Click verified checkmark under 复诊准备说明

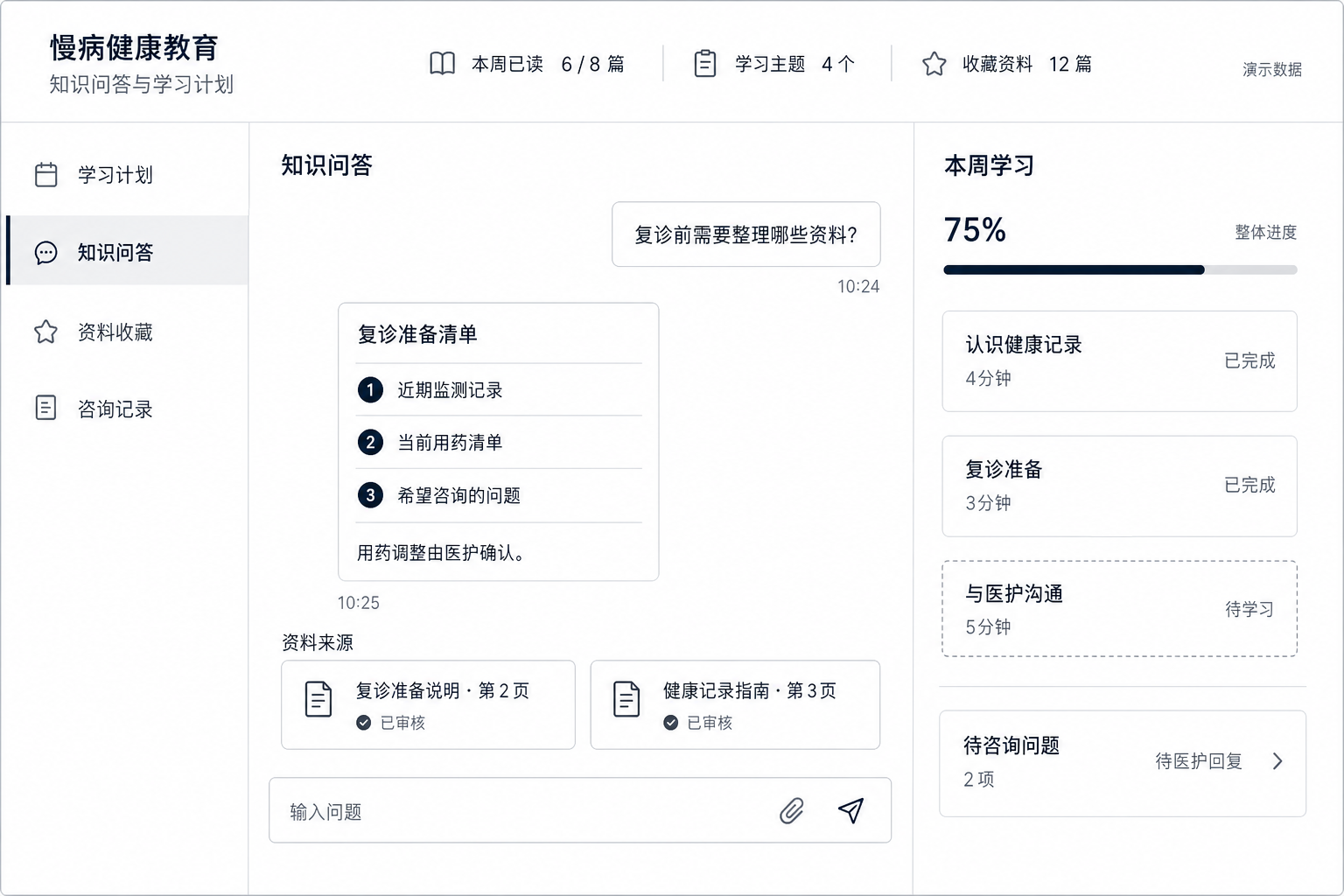pyautogui.click(x=364, y=723)
